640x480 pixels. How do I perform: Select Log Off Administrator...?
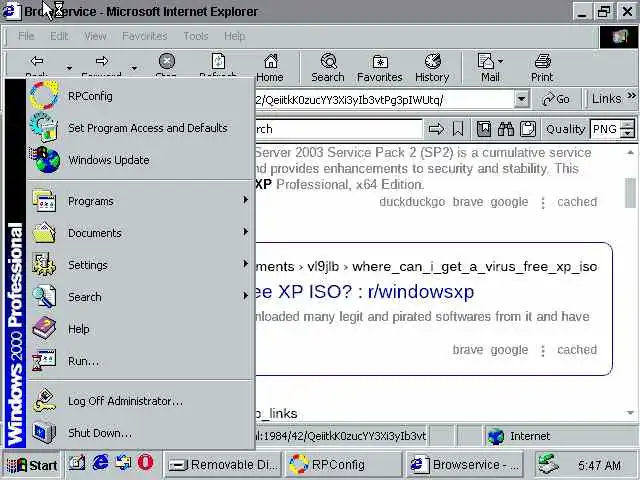[x=140, y=401]
